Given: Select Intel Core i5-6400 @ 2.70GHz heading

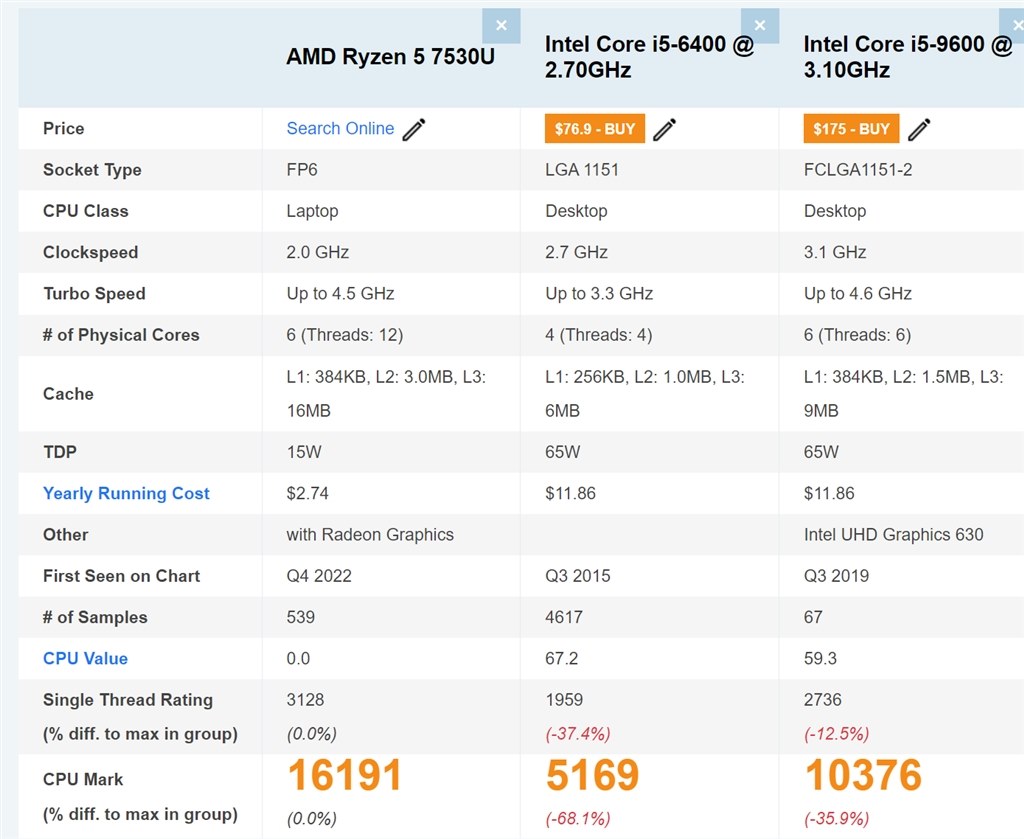Looking at the screenshot, I should coord(650,57).
